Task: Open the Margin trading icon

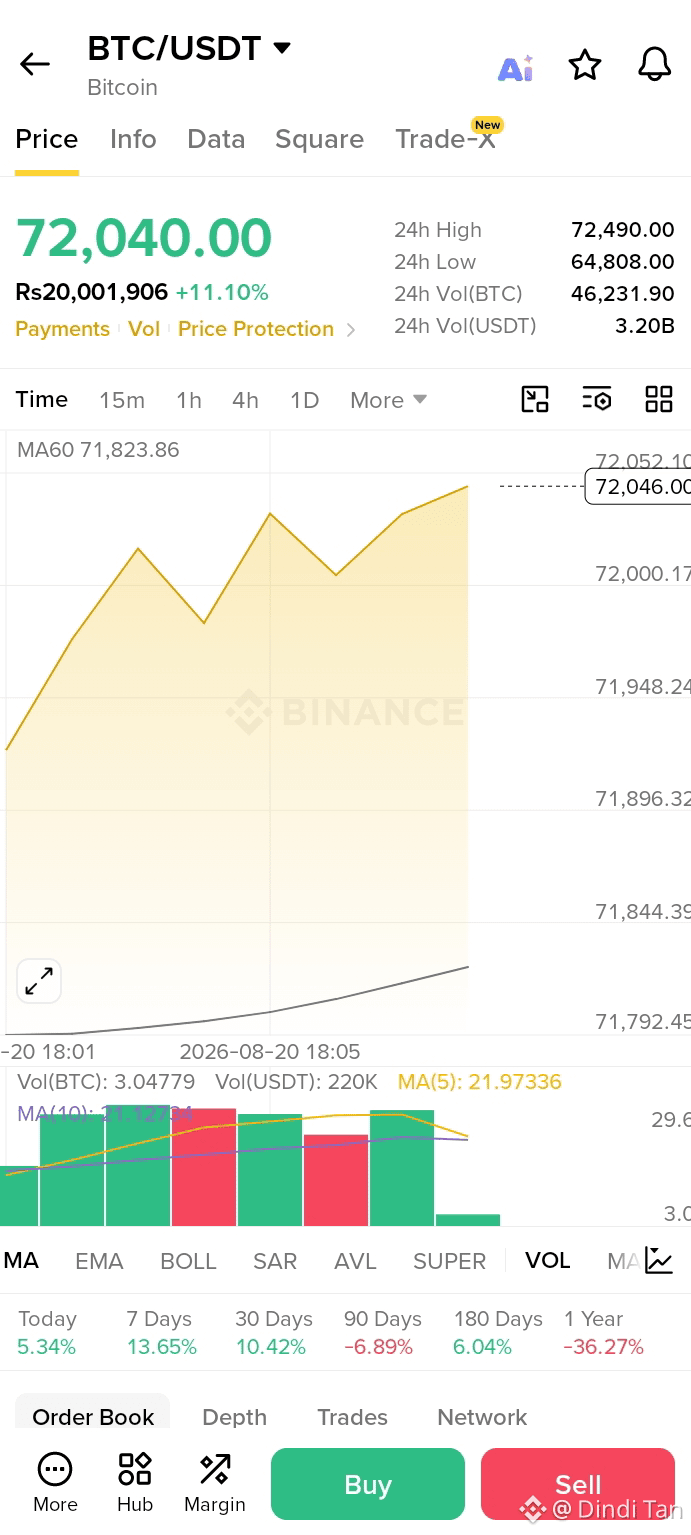Action: [214, 1484]
